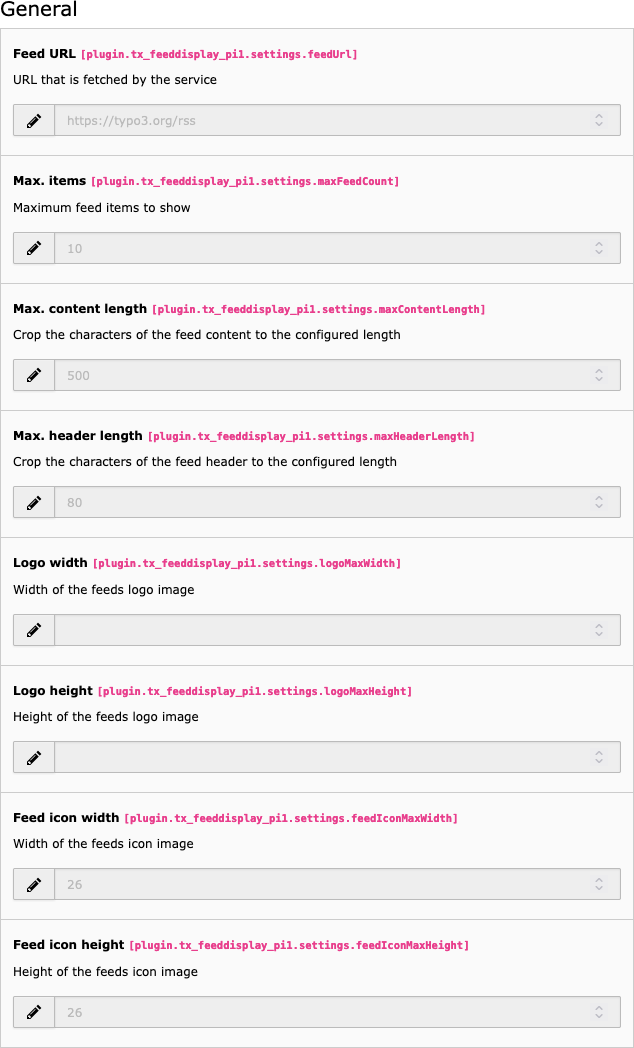Viewport: 634px width, 1048px height.
Task: Click the Feed icon width field showing 26
Action: 320,884
